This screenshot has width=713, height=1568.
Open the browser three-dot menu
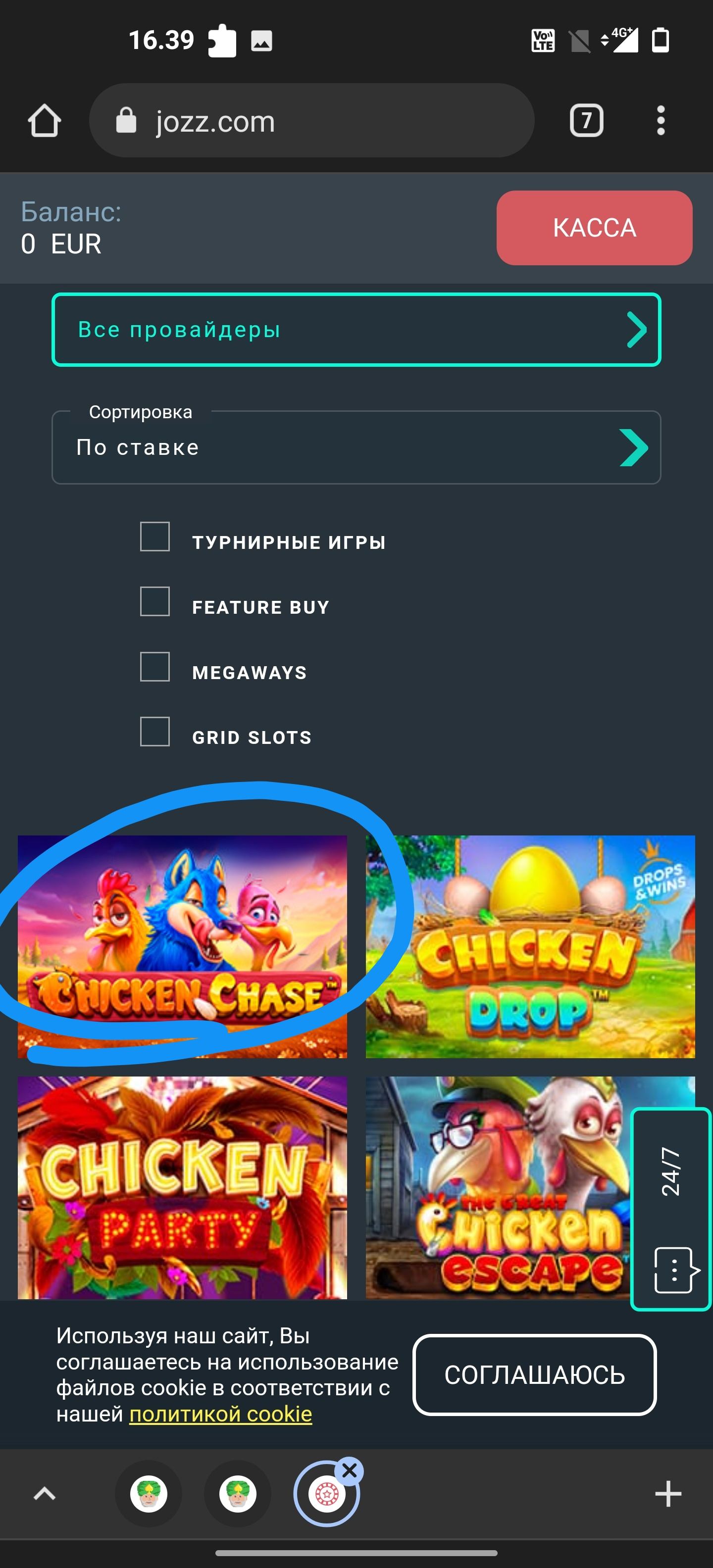661,121
